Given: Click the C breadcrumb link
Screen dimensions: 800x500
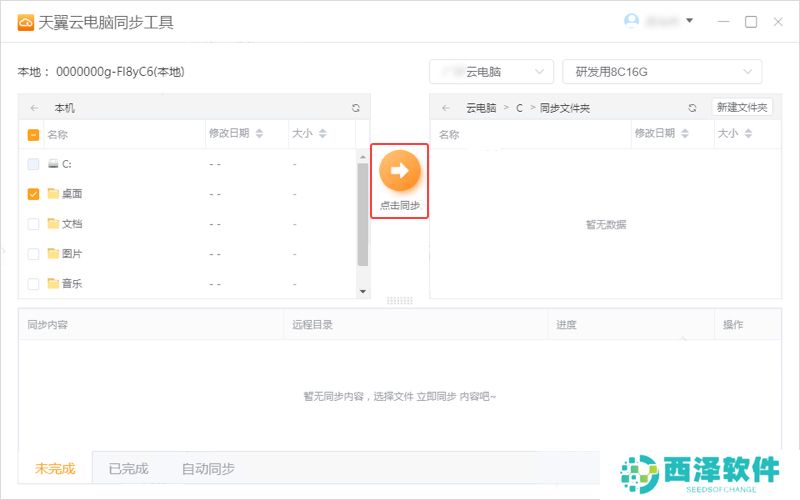Looking at the screenshot, I should point(519,108).
